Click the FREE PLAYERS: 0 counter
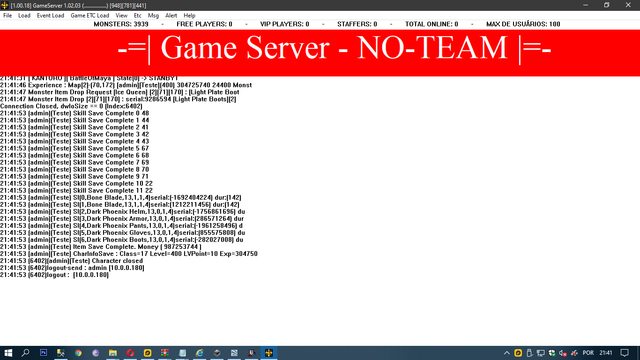The width and height of the screenshot is (640, 360). tap(204, 24)
